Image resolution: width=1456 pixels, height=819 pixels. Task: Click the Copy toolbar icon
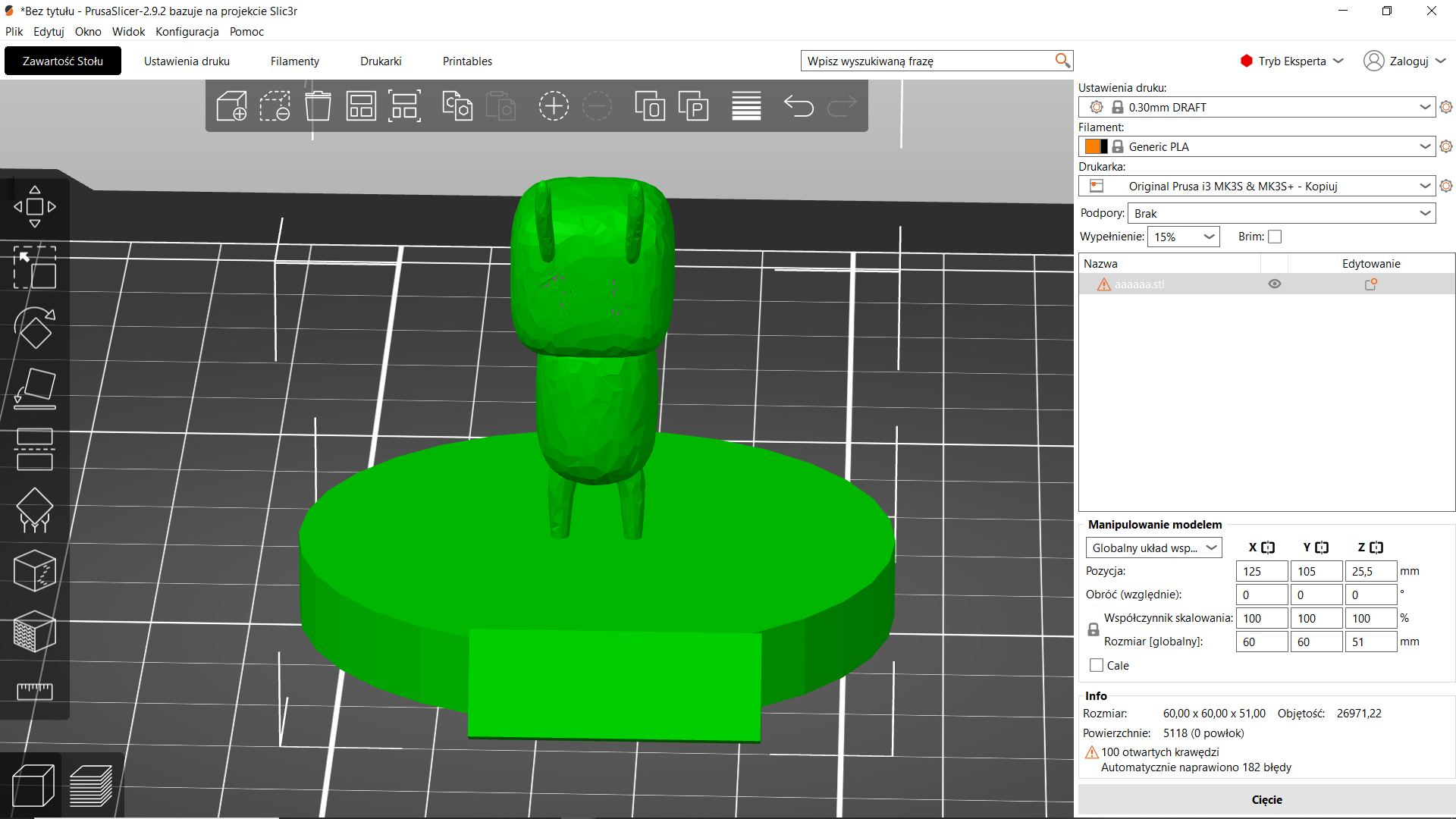457,106
